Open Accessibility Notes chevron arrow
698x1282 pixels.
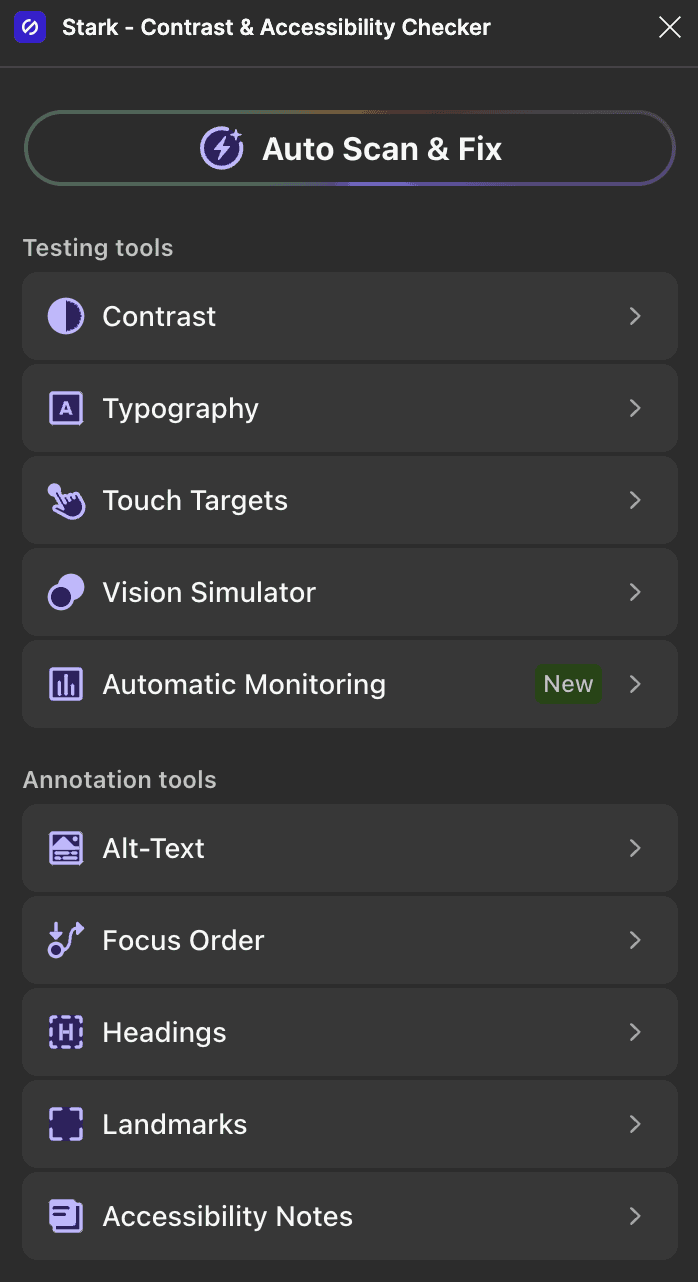[x=635, y=1216]
